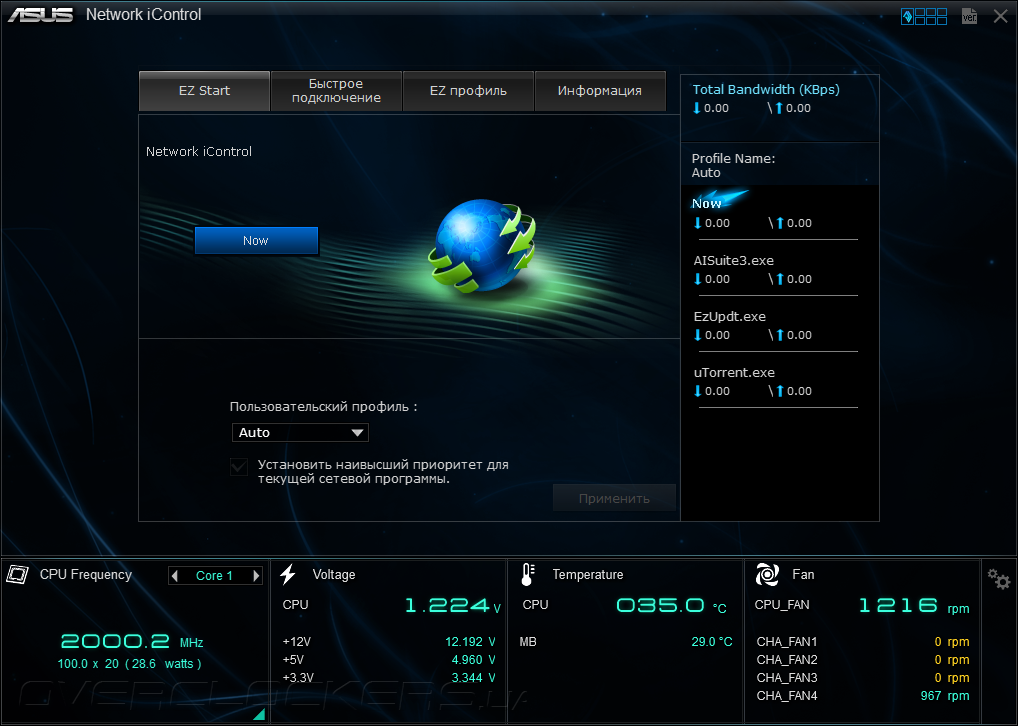The width and height of the screenshot is (1018, 726).
Task: Click the 100.0 x 20 (28.6 watts) readout
Action: pos(129,664)
